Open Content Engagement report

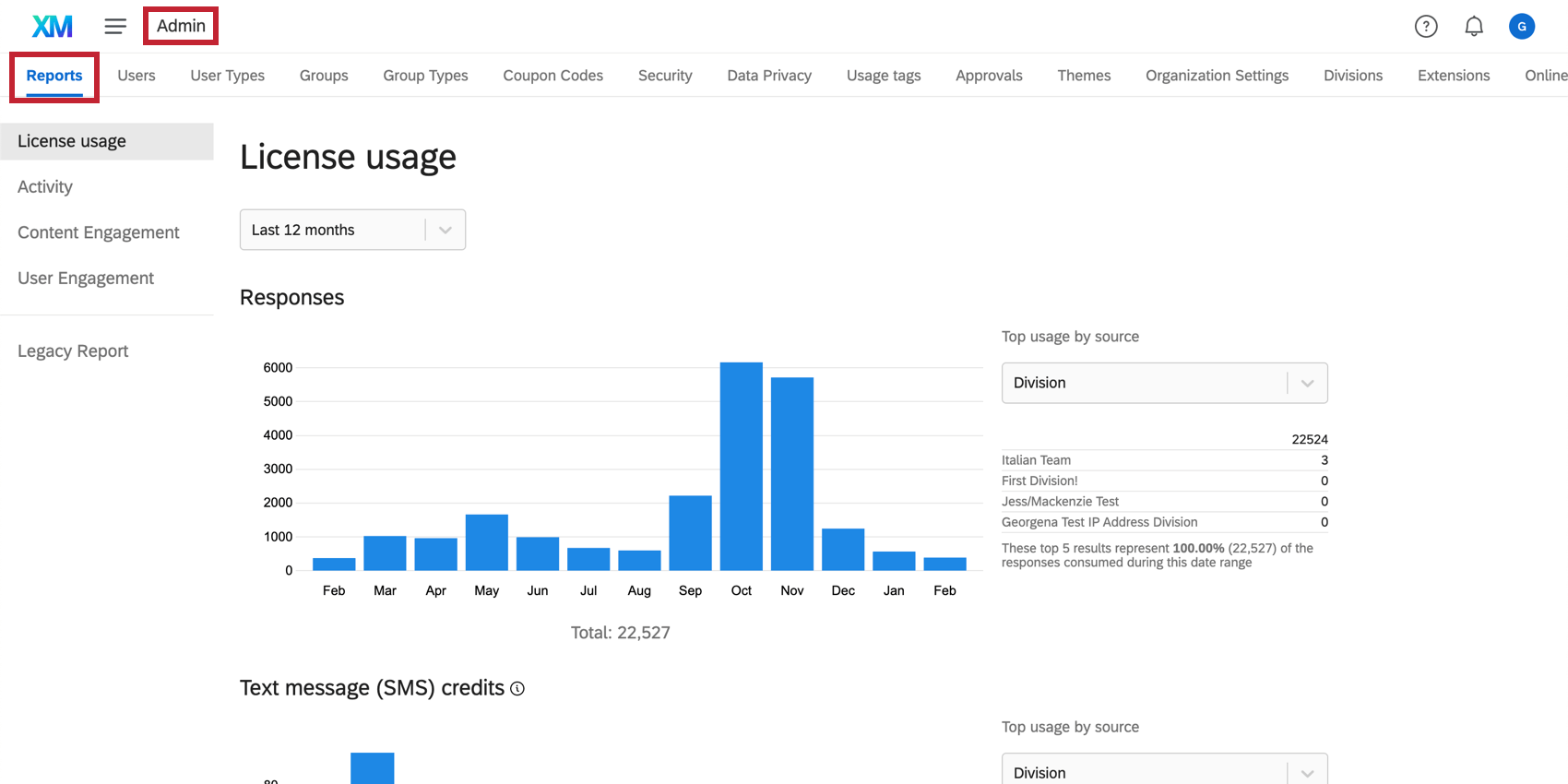(99, 232)
